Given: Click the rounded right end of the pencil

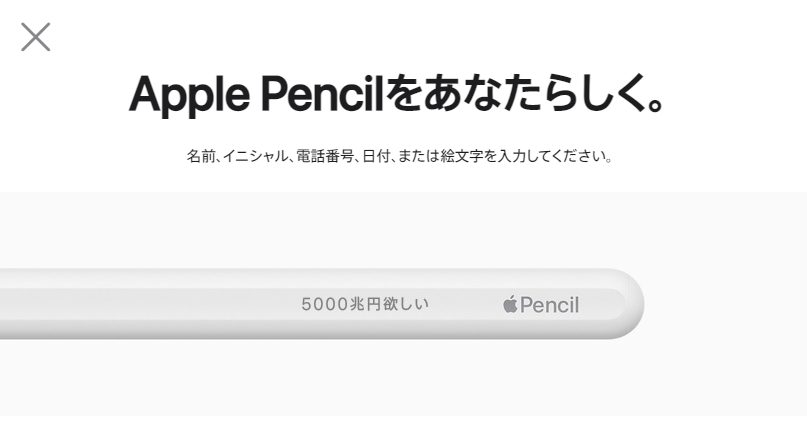Looking at the screenshot, I should point(630,304).
